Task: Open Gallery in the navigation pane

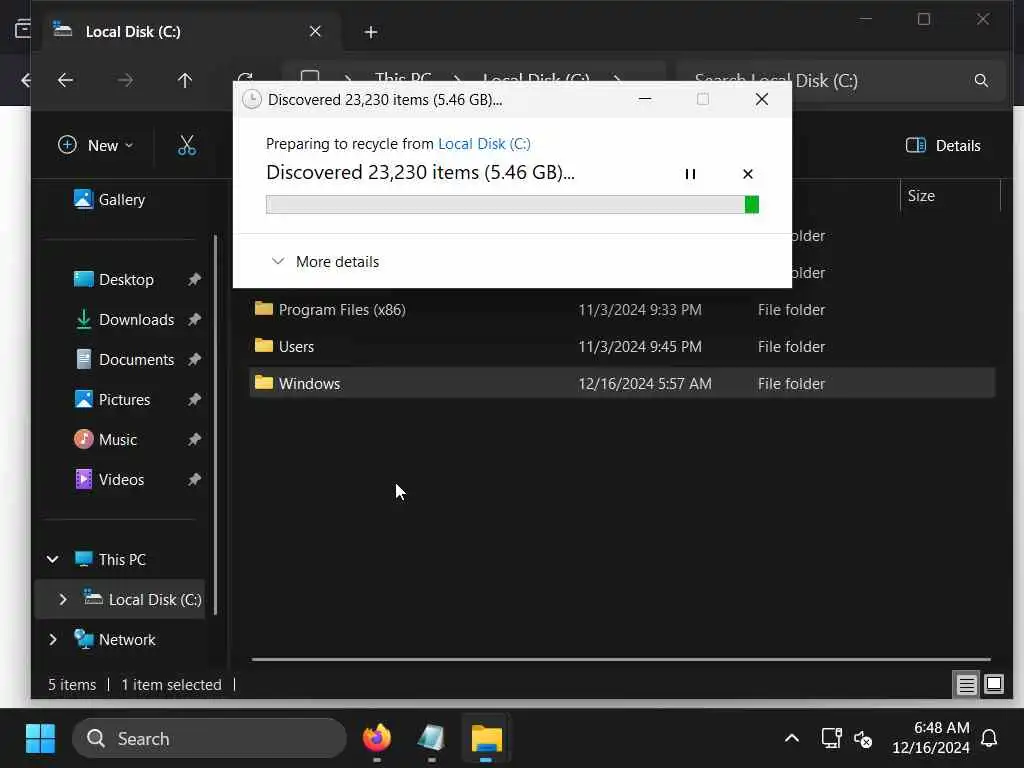Action: pyautogui.click(x=109, y=199)
